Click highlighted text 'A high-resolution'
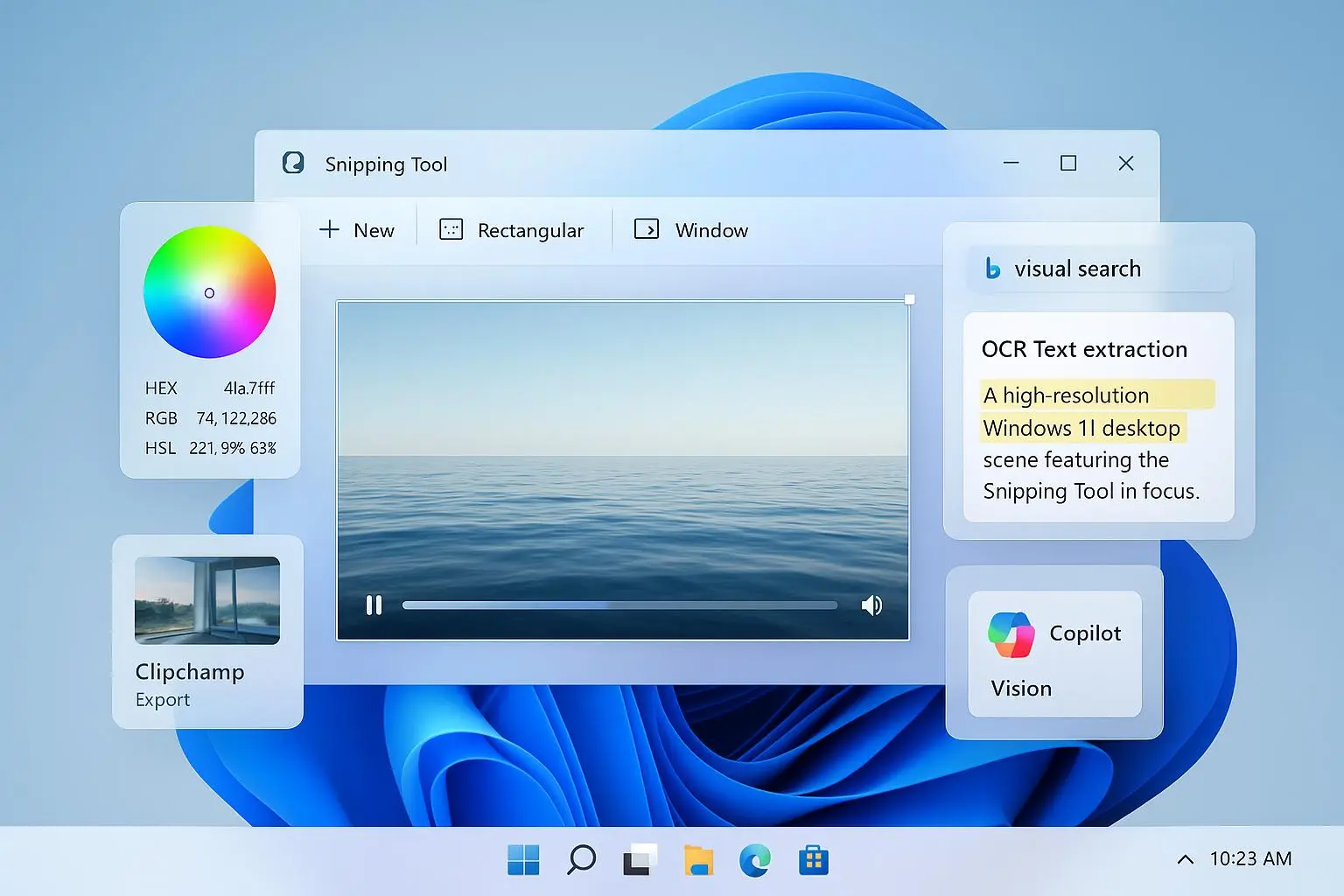The height and width of the screenshot is (896, 1344). click(x=1067, y=395)
